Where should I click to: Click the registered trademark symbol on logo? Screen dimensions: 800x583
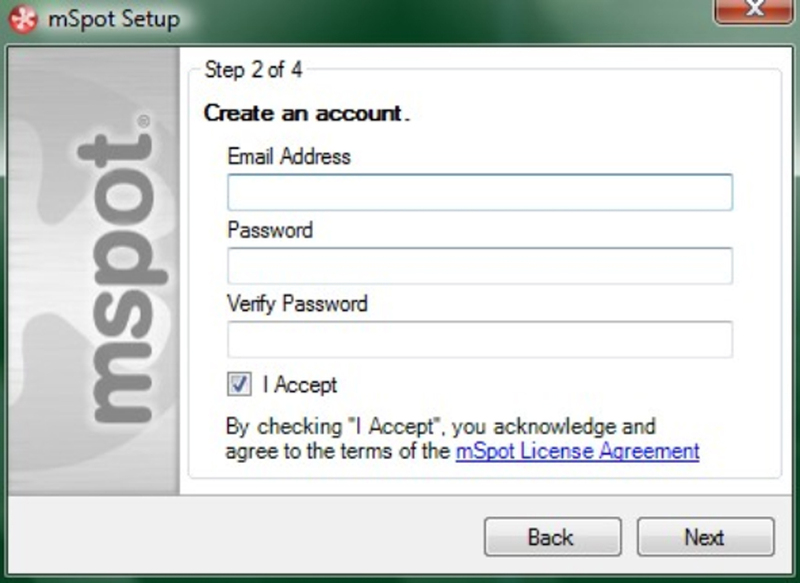144,121
